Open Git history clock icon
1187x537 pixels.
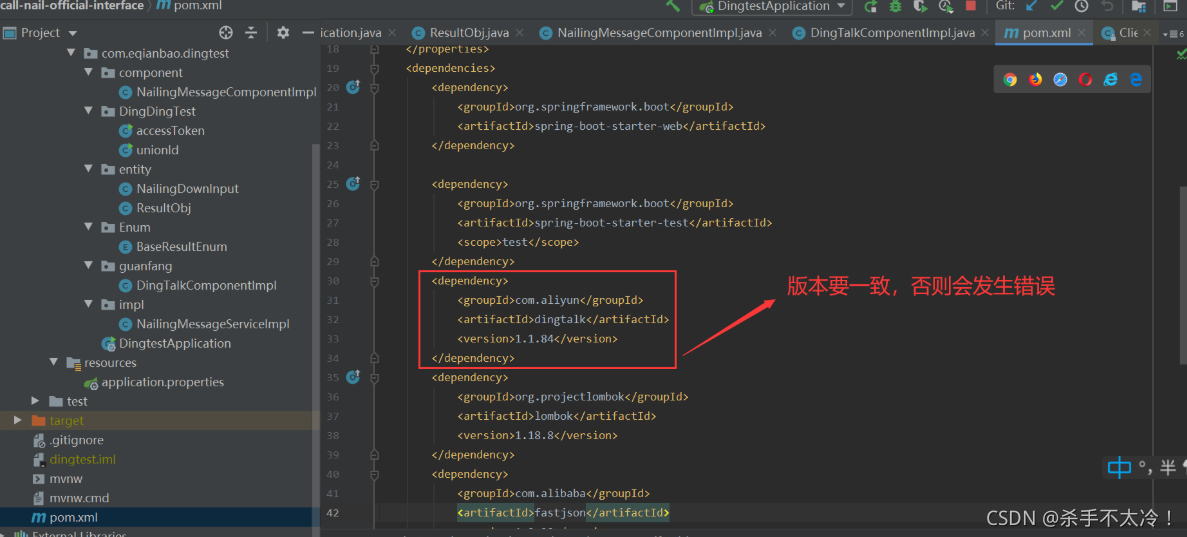pos(1082,6)
